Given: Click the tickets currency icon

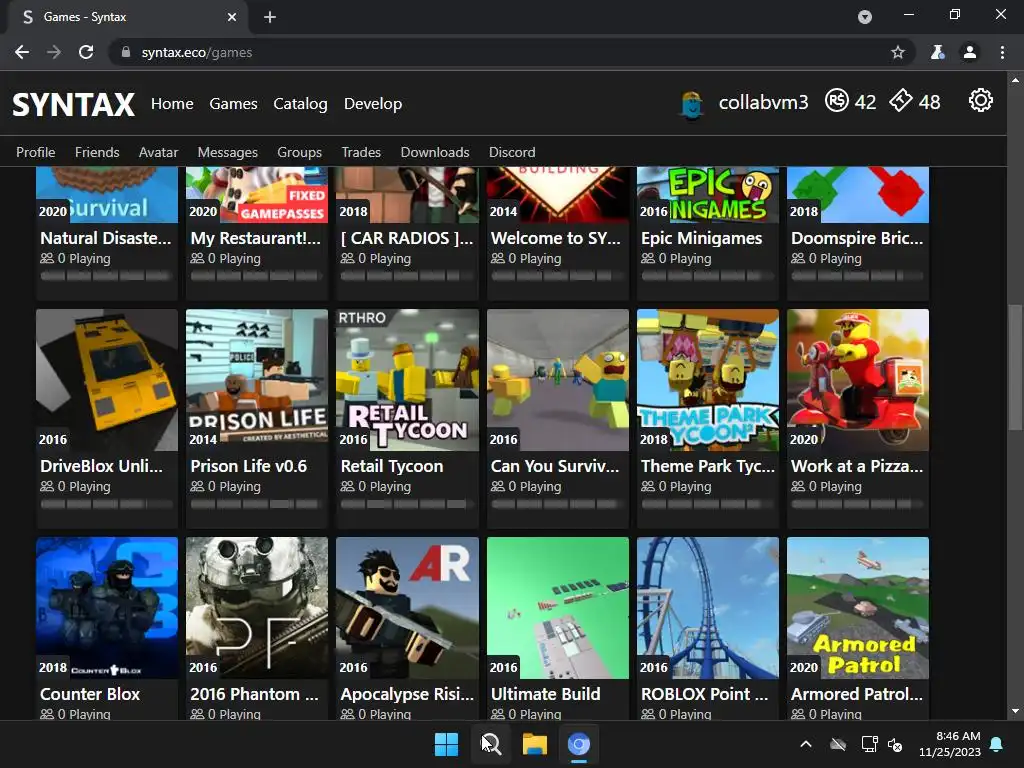Looking at the screenshot, I should point(901,101).
